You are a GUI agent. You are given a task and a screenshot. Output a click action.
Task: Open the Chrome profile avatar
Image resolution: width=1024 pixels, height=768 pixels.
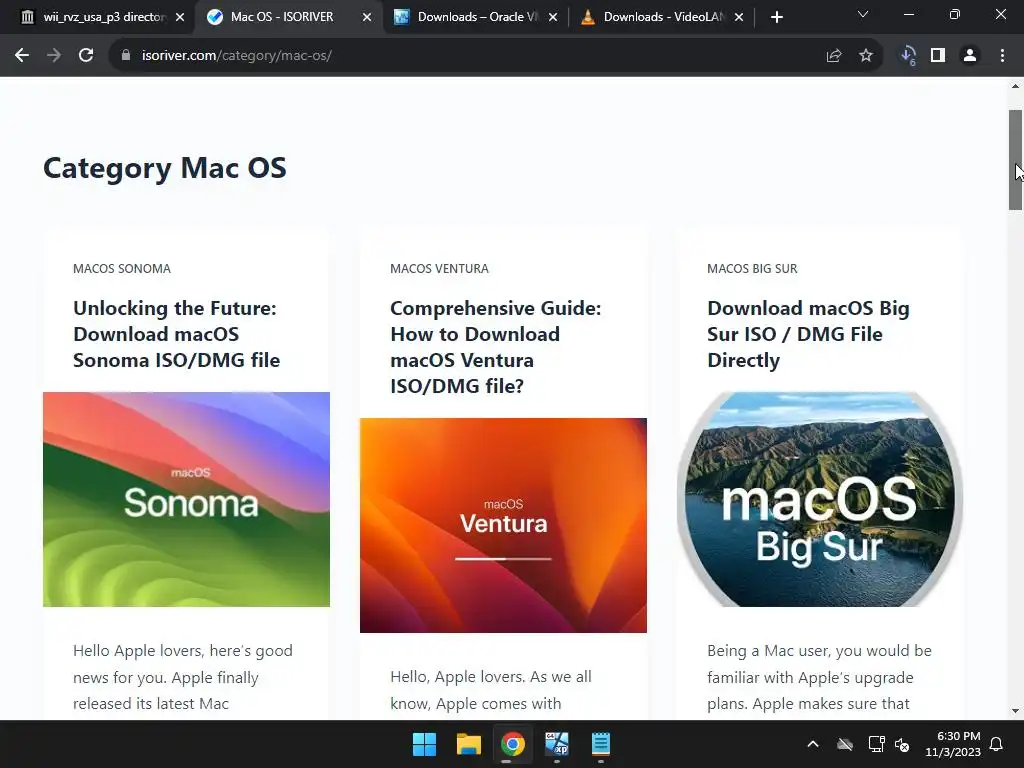point(970,56)
